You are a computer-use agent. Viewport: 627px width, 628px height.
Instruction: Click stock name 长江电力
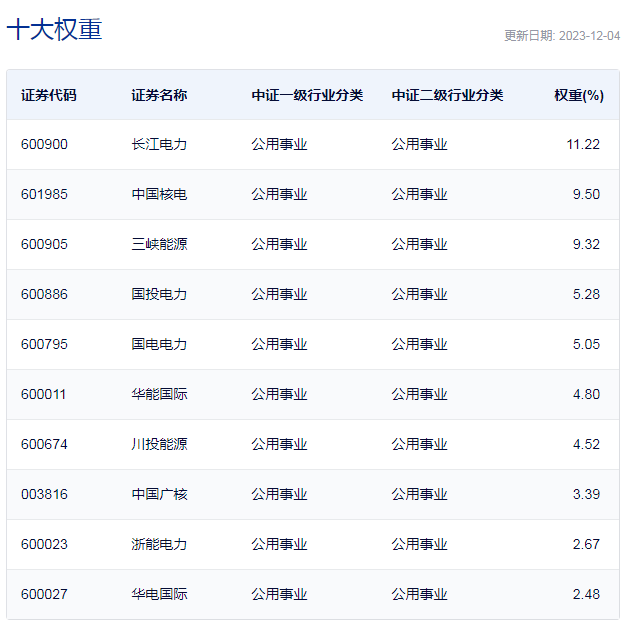pos(159,144)
